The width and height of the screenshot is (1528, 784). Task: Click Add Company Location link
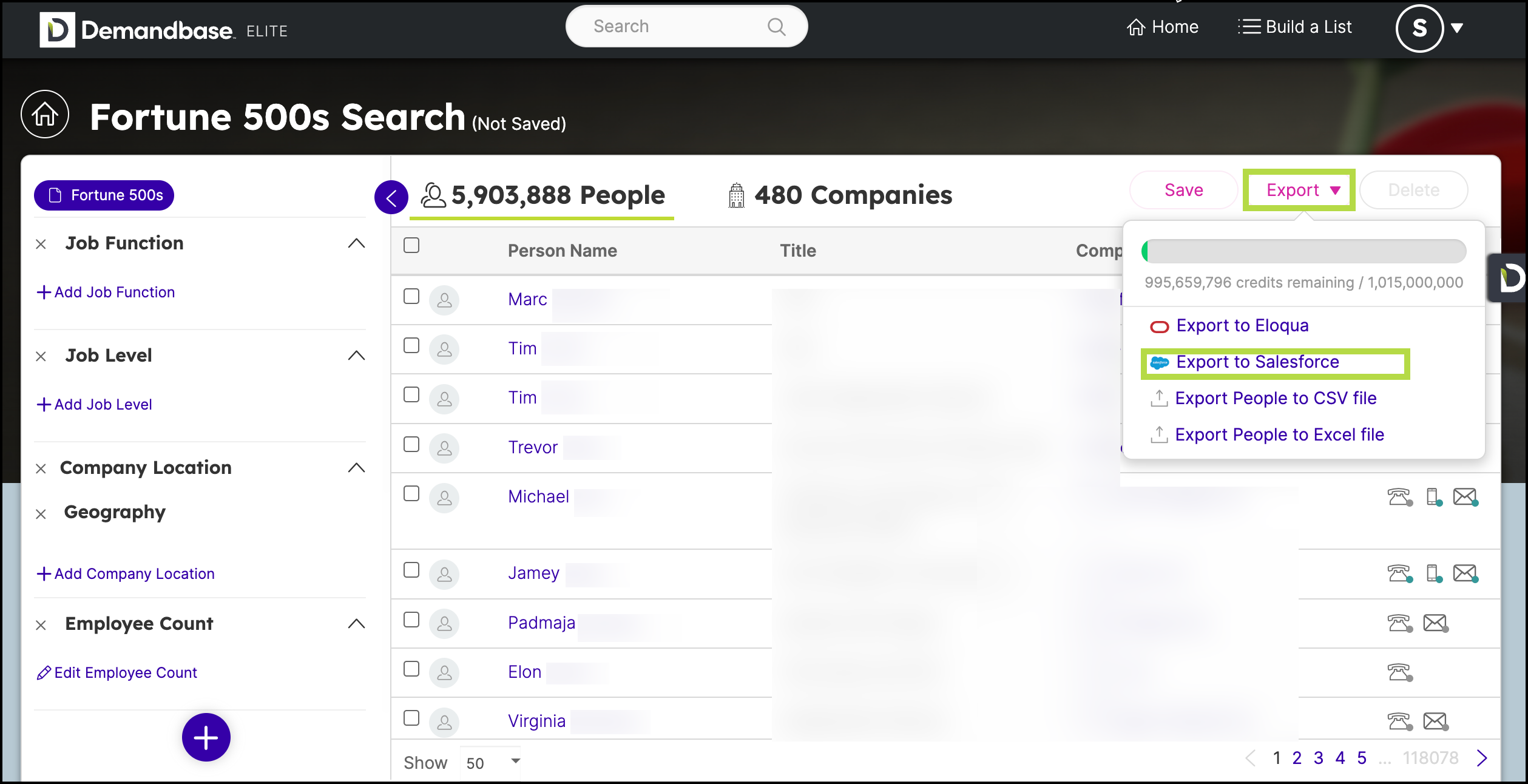point(126,574)
